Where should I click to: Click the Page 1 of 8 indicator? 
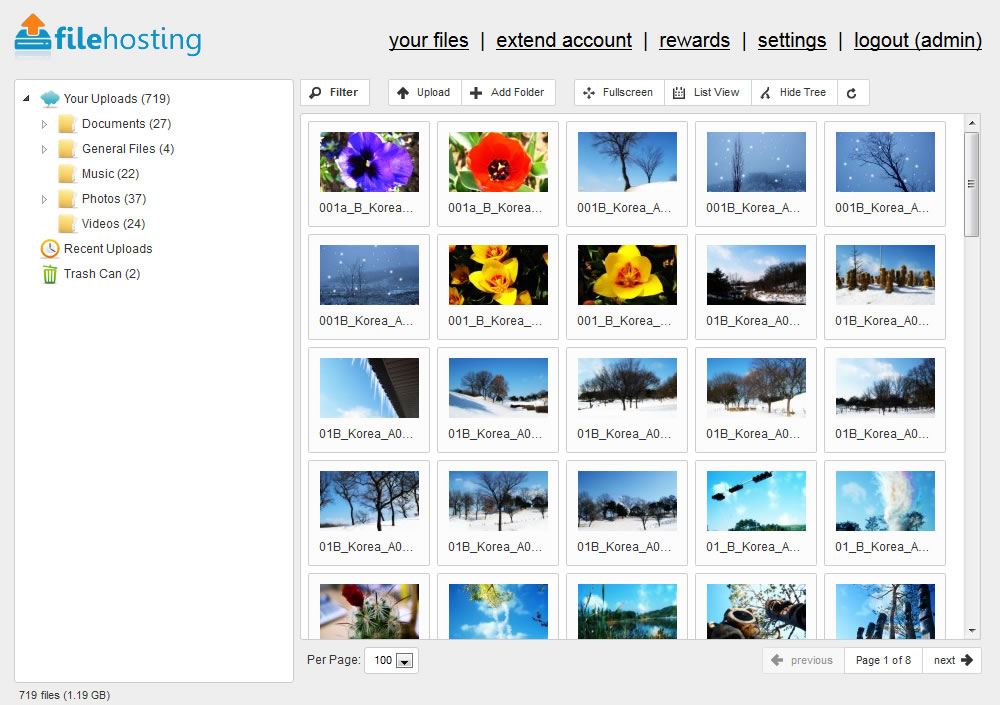click(x=883, y=660)
